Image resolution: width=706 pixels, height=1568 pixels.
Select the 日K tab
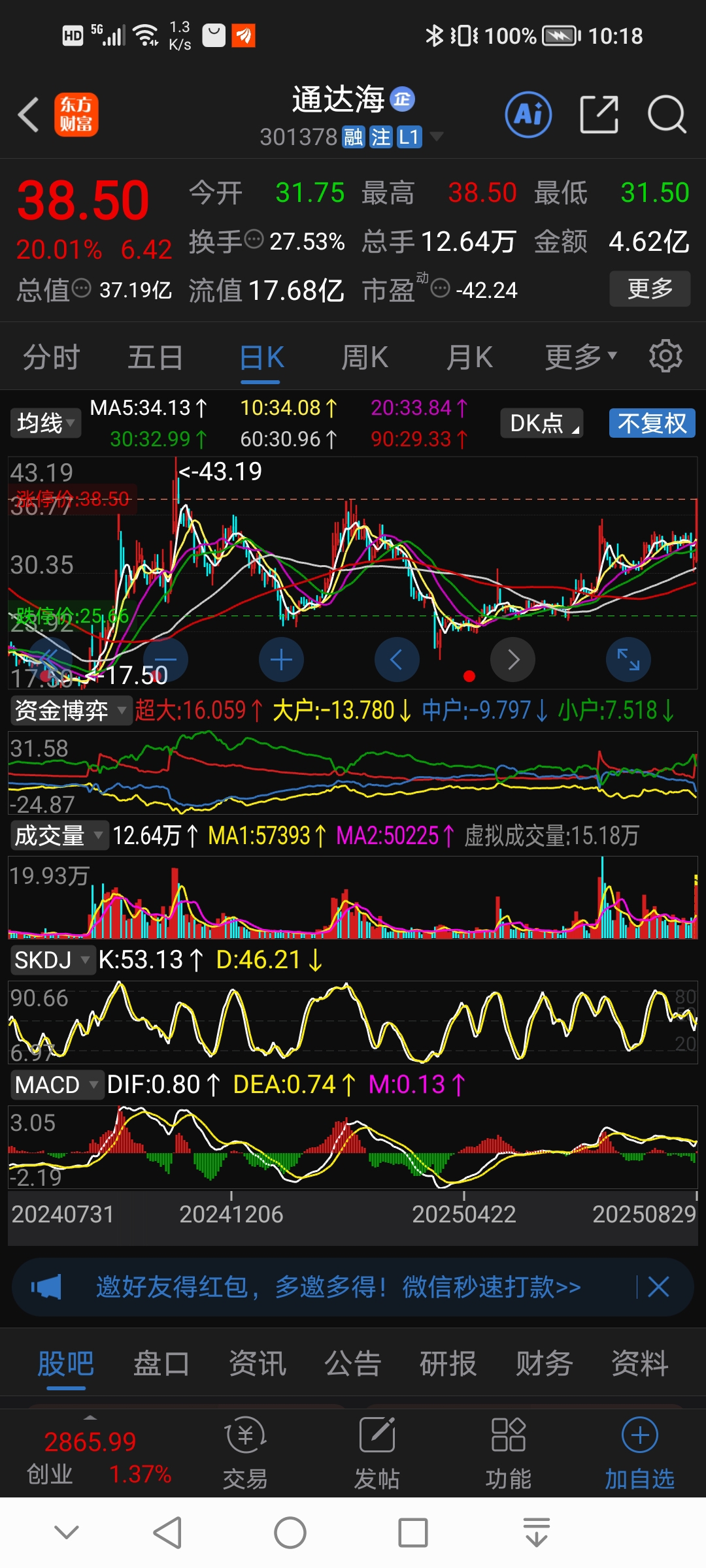click(x=261, y=357)
